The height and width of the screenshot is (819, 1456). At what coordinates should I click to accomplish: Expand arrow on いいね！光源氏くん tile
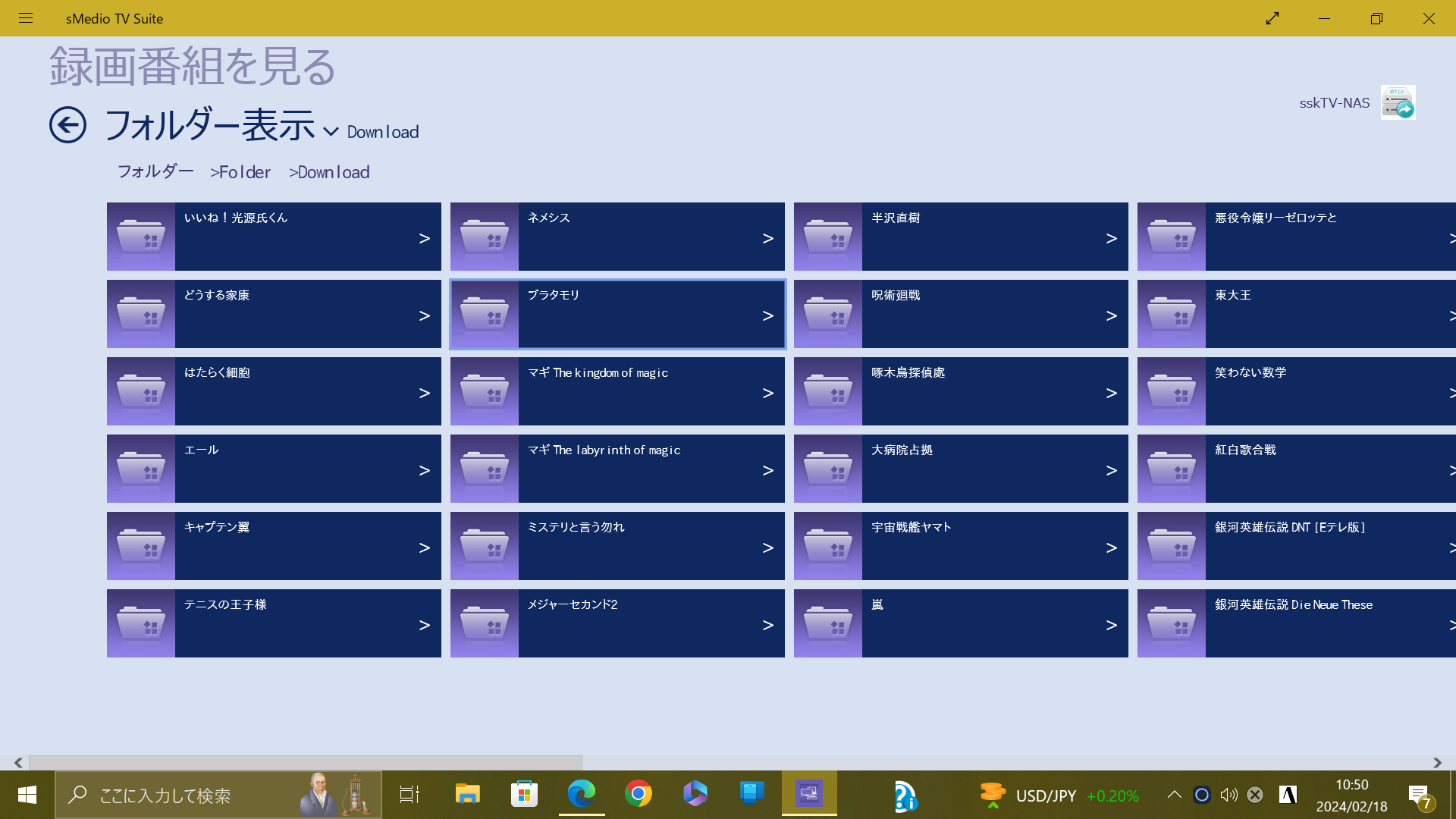point(425,238)
